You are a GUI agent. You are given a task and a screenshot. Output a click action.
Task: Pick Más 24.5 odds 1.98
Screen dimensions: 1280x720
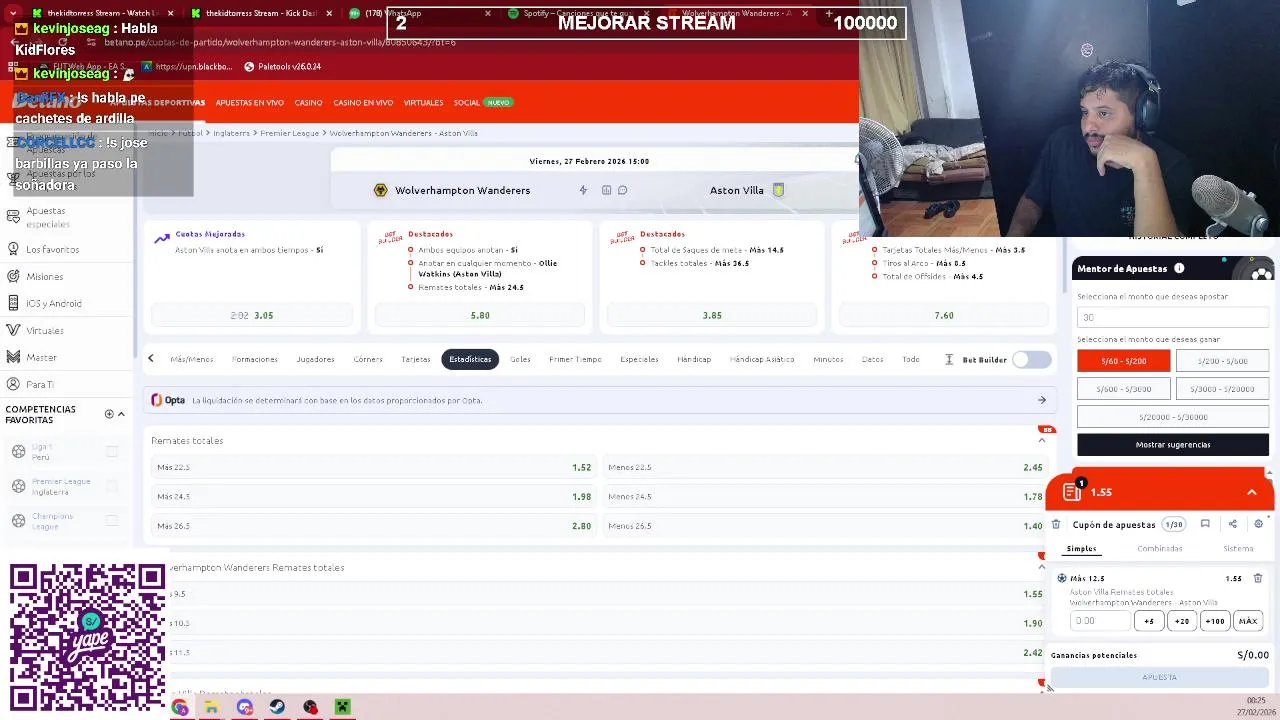[x=373, y=496]
